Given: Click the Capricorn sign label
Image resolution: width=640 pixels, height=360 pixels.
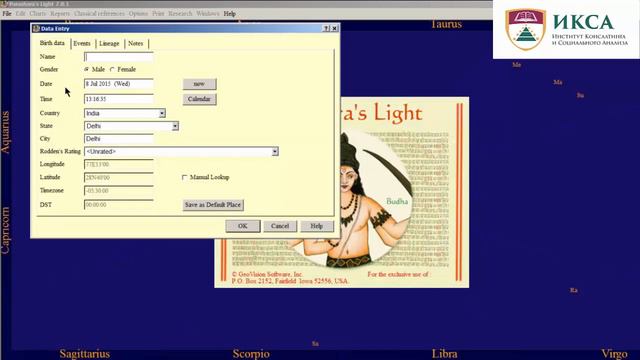Looking at the screenshot, I should [x=5, y=230].
